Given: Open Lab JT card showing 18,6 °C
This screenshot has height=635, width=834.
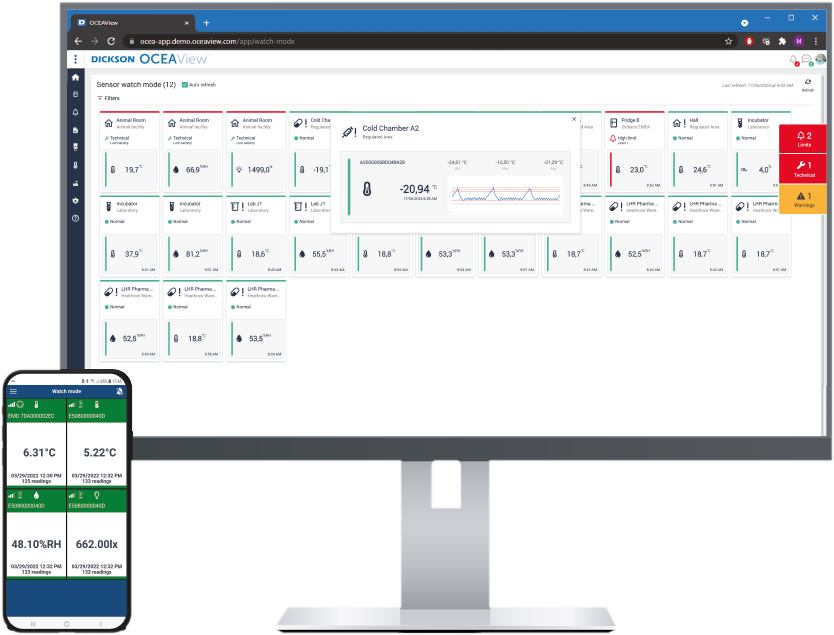Looking at the screenshot, I should click(256, 236).
